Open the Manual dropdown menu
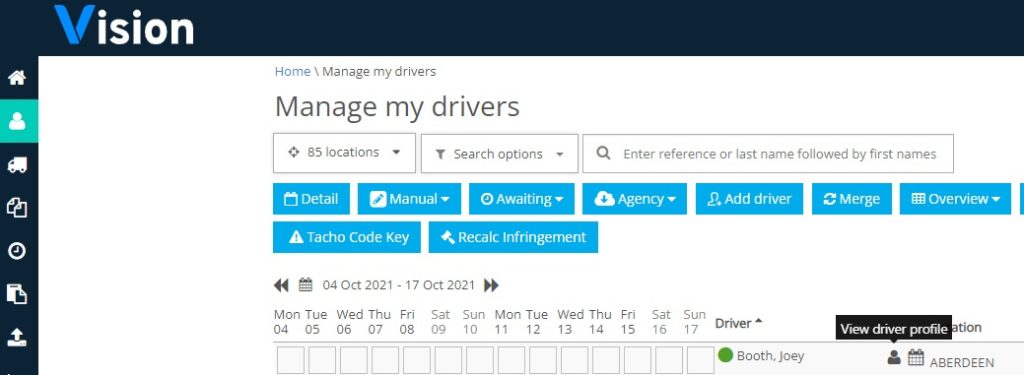This screenshot has width=1024, height=375. 409,199
